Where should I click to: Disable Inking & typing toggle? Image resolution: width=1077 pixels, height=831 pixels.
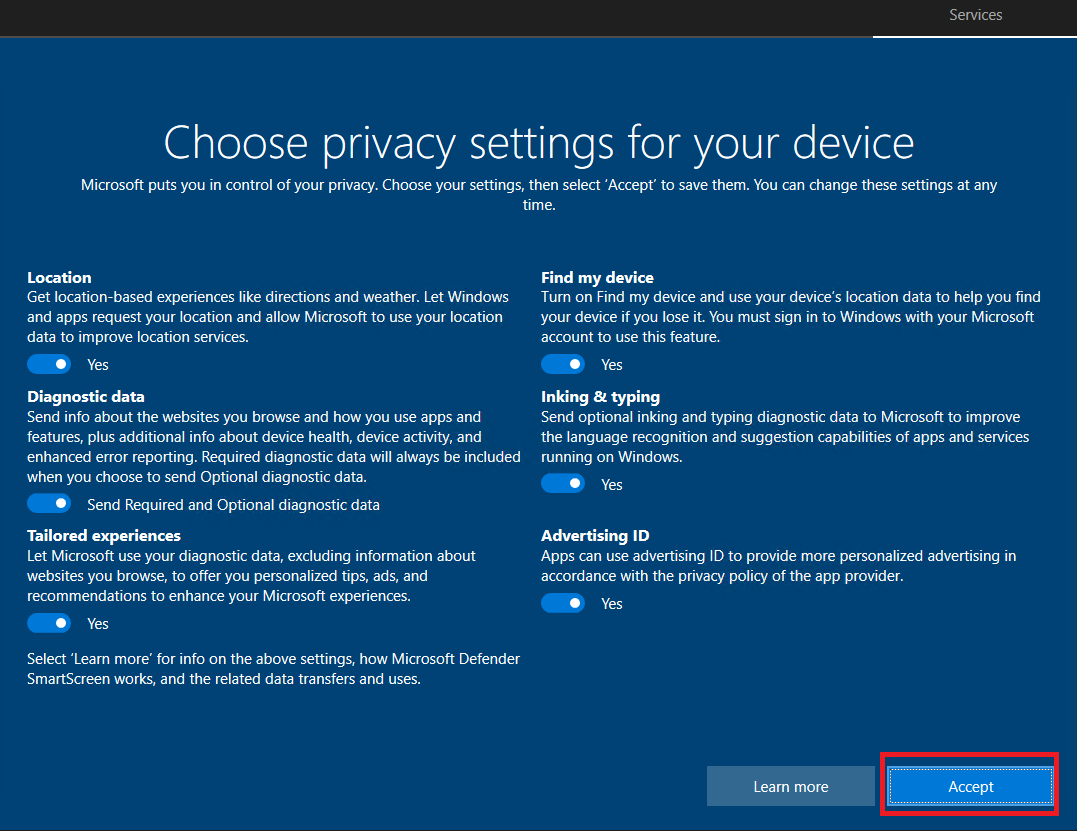point(563,484)
